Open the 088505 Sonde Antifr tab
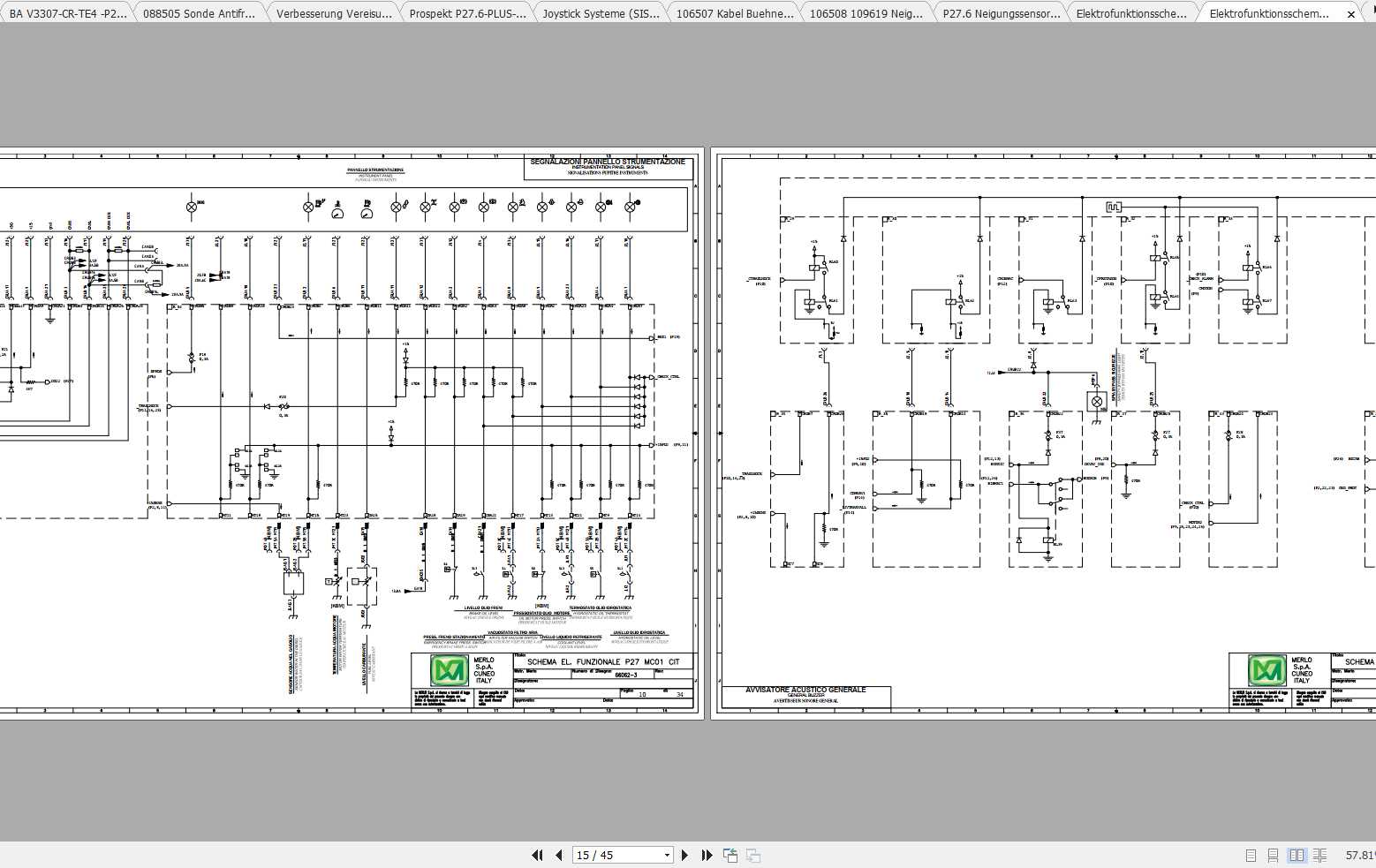The height and width of the screenshot is (868, 1376). click(x=199, y=13)
